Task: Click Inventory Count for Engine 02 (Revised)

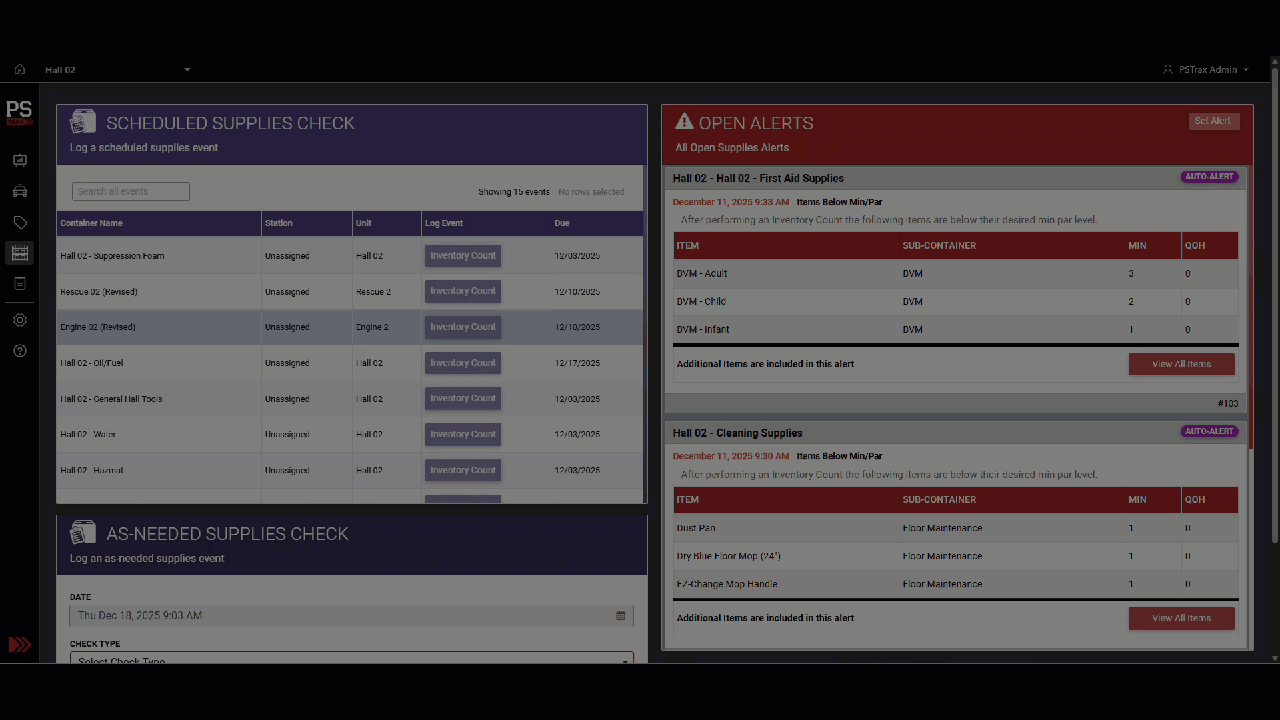Action: [463, 327]
